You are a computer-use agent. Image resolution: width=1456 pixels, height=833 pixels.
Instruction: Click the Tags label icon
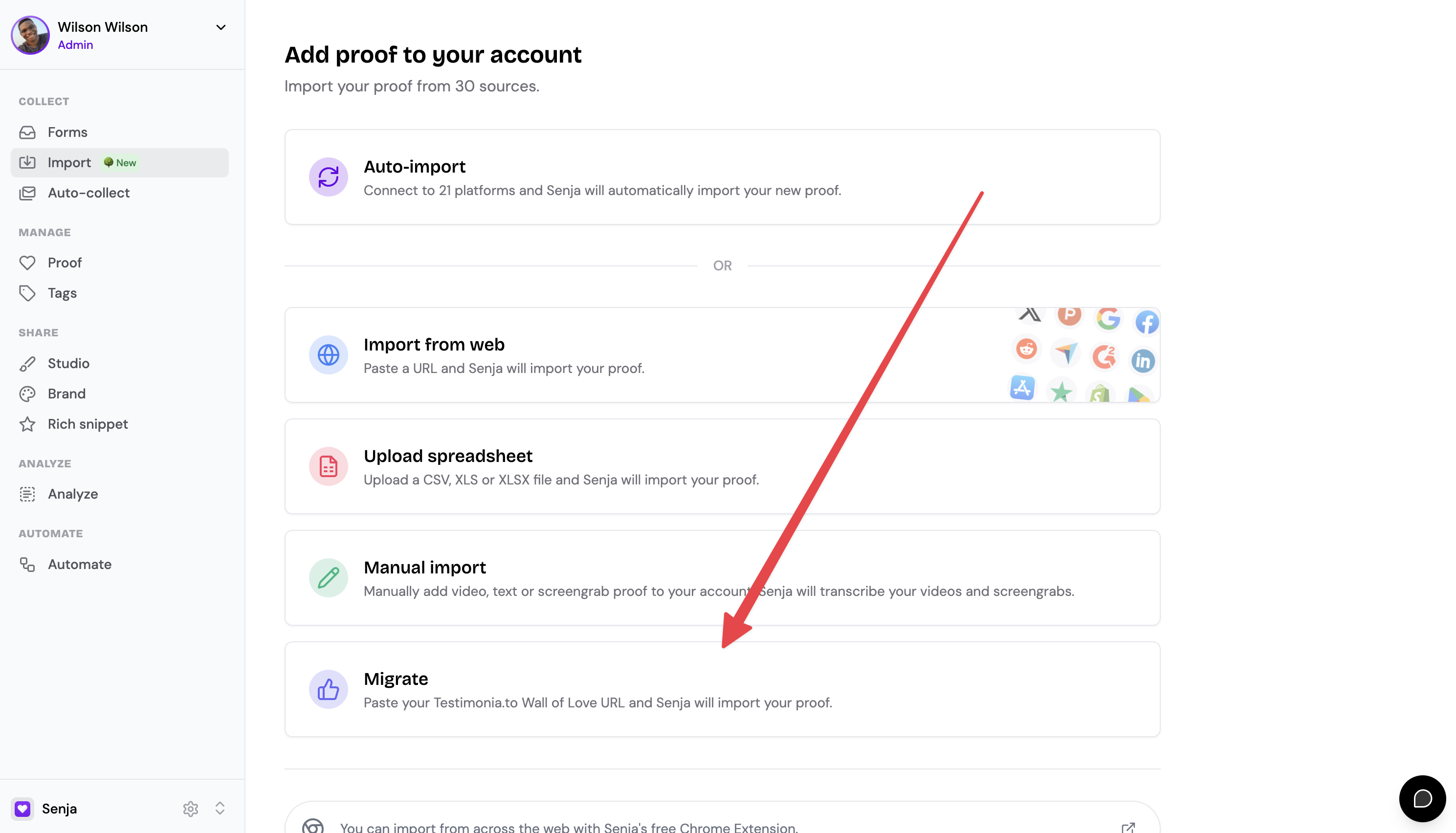tap(27, 293)
